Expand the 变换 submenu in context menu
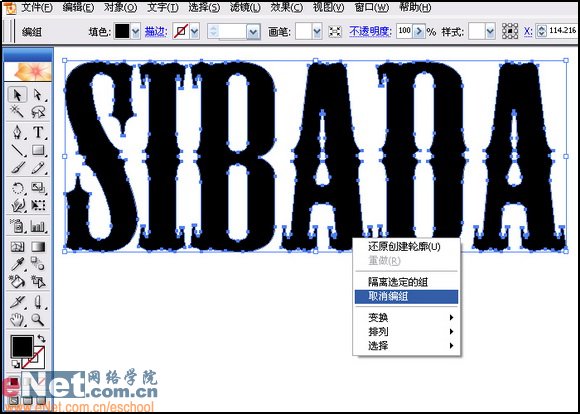The width and height of the screenshot is (580, 414). (451, 317)
